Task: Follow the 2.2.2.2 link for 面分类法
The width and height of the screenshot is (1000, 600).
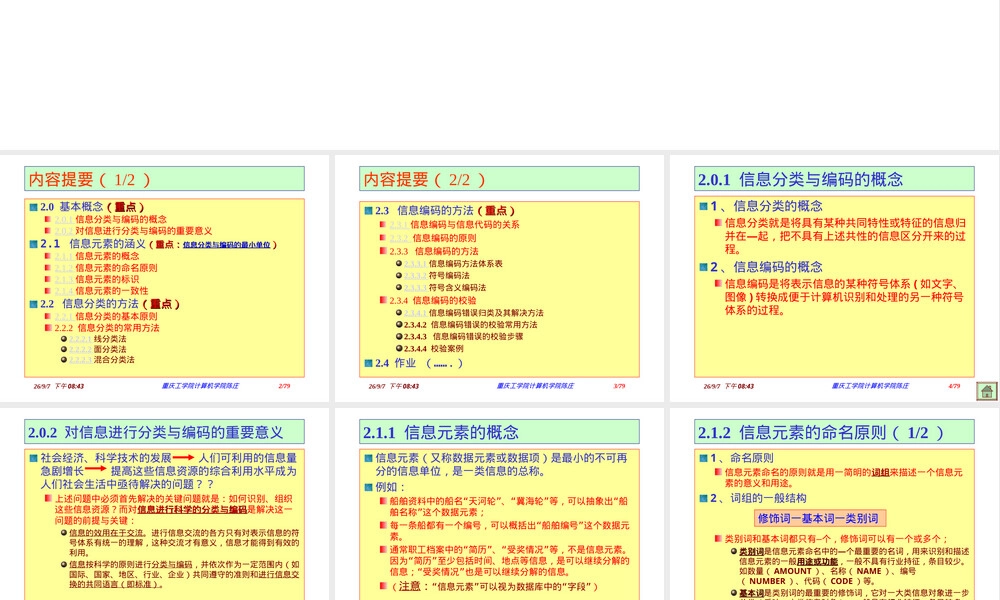Action: [80, 349]
